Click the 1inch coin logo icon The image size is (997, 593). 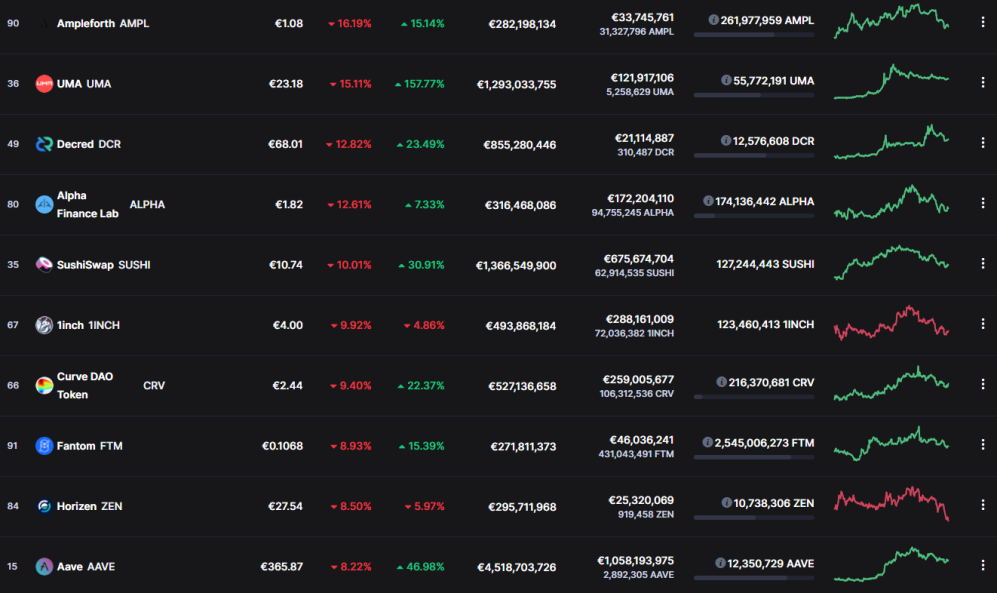[x=44, y=325]
